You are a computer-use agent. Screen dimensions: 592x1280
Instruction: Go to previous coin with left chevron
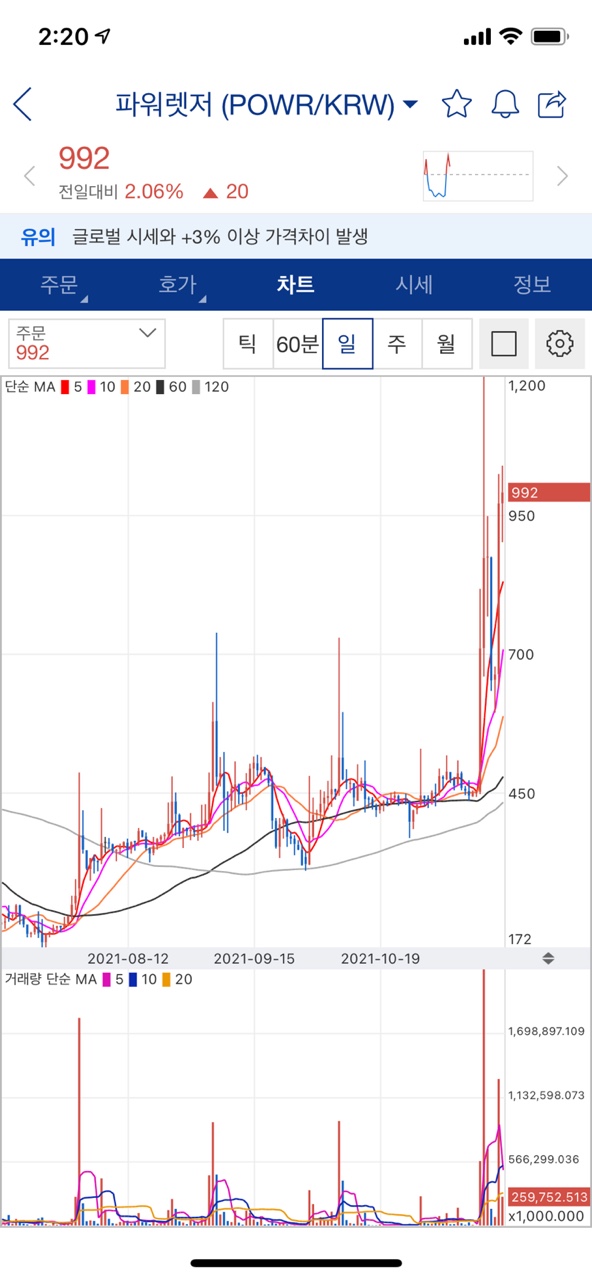click(x=30, y=176)
